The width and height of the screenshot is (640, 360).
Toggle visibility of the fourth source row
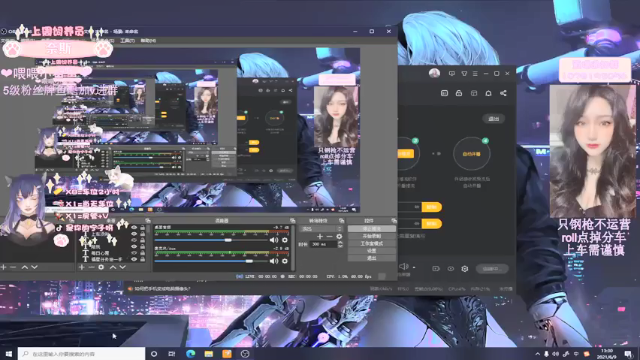[x=134, y=247]
